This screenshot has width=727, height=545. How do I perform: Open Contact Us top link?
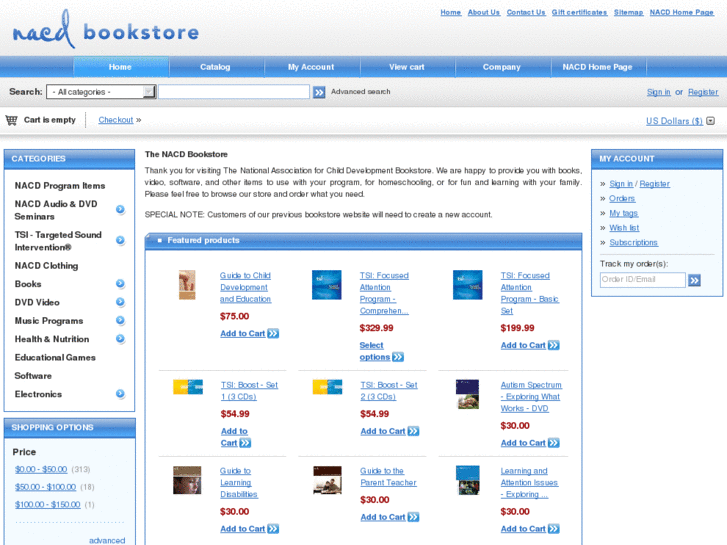point(526,13)
